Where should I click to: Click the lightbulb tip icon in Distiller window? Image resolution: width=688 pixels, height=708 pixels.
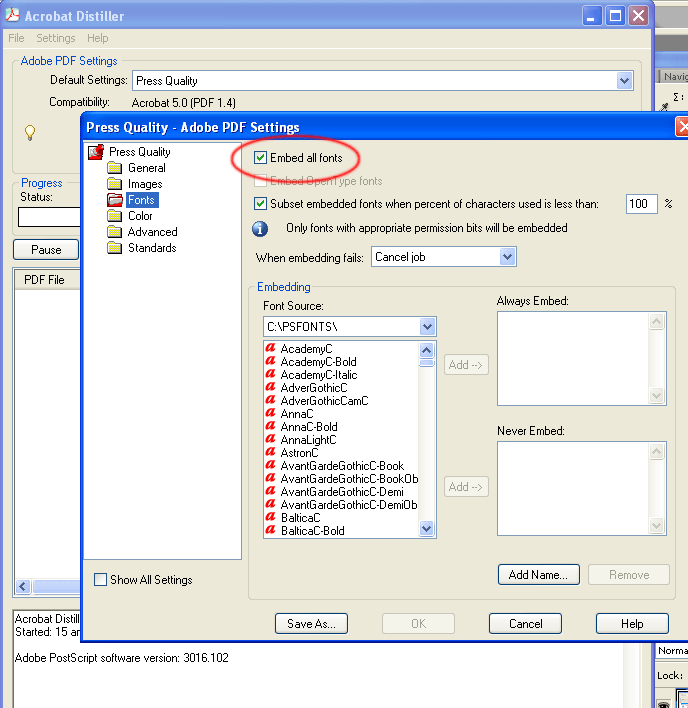30,133
